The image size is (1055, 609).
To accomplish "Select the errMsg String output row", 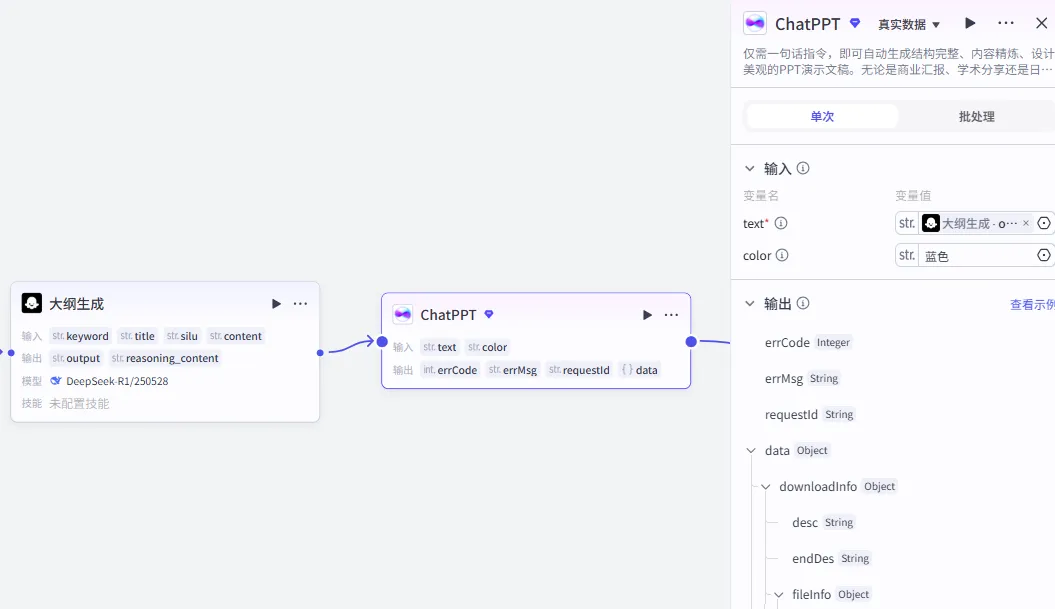I will pos(802,378).
